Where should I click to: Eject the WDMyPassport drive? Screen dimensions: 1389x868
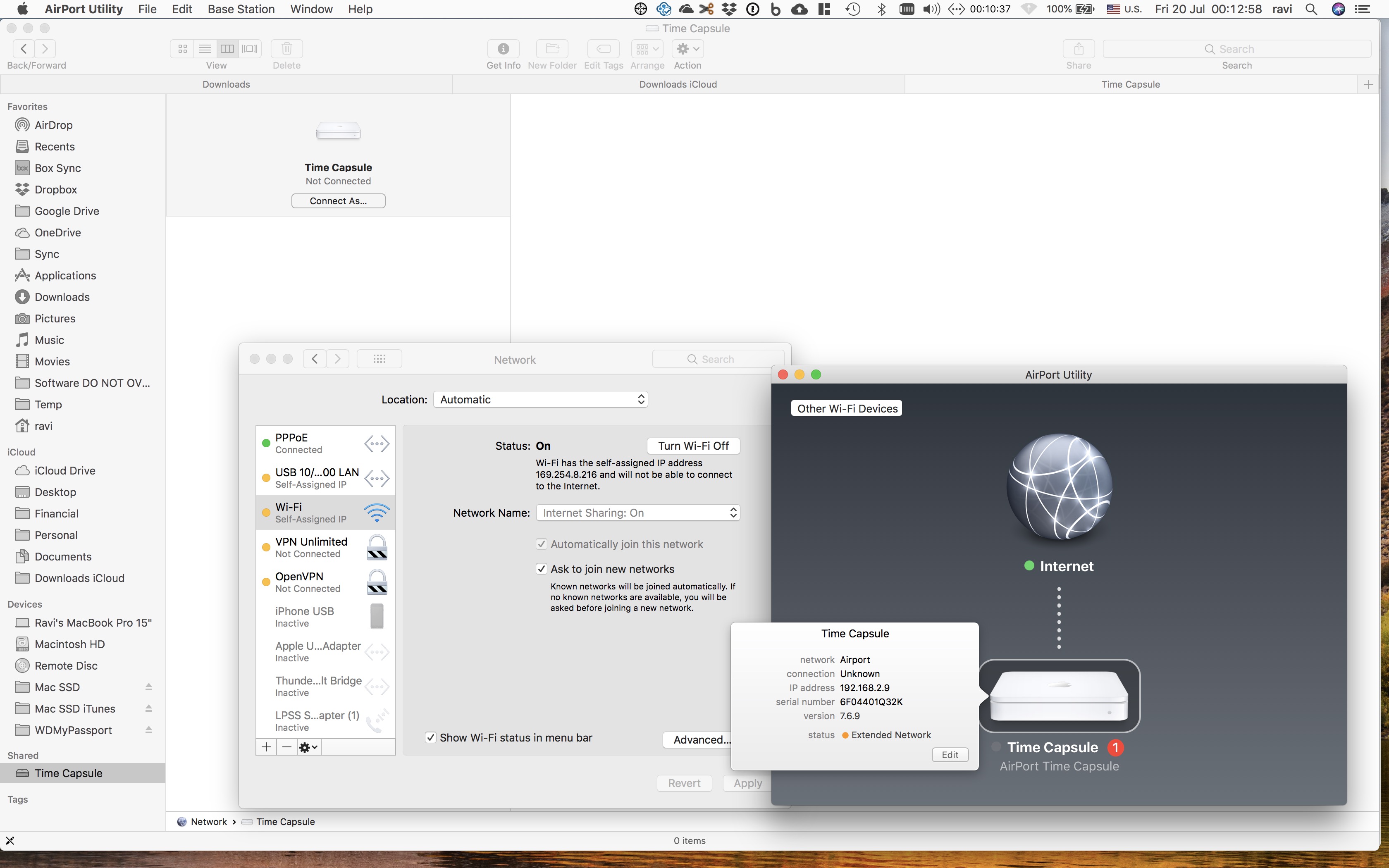[x=149, y=730]
